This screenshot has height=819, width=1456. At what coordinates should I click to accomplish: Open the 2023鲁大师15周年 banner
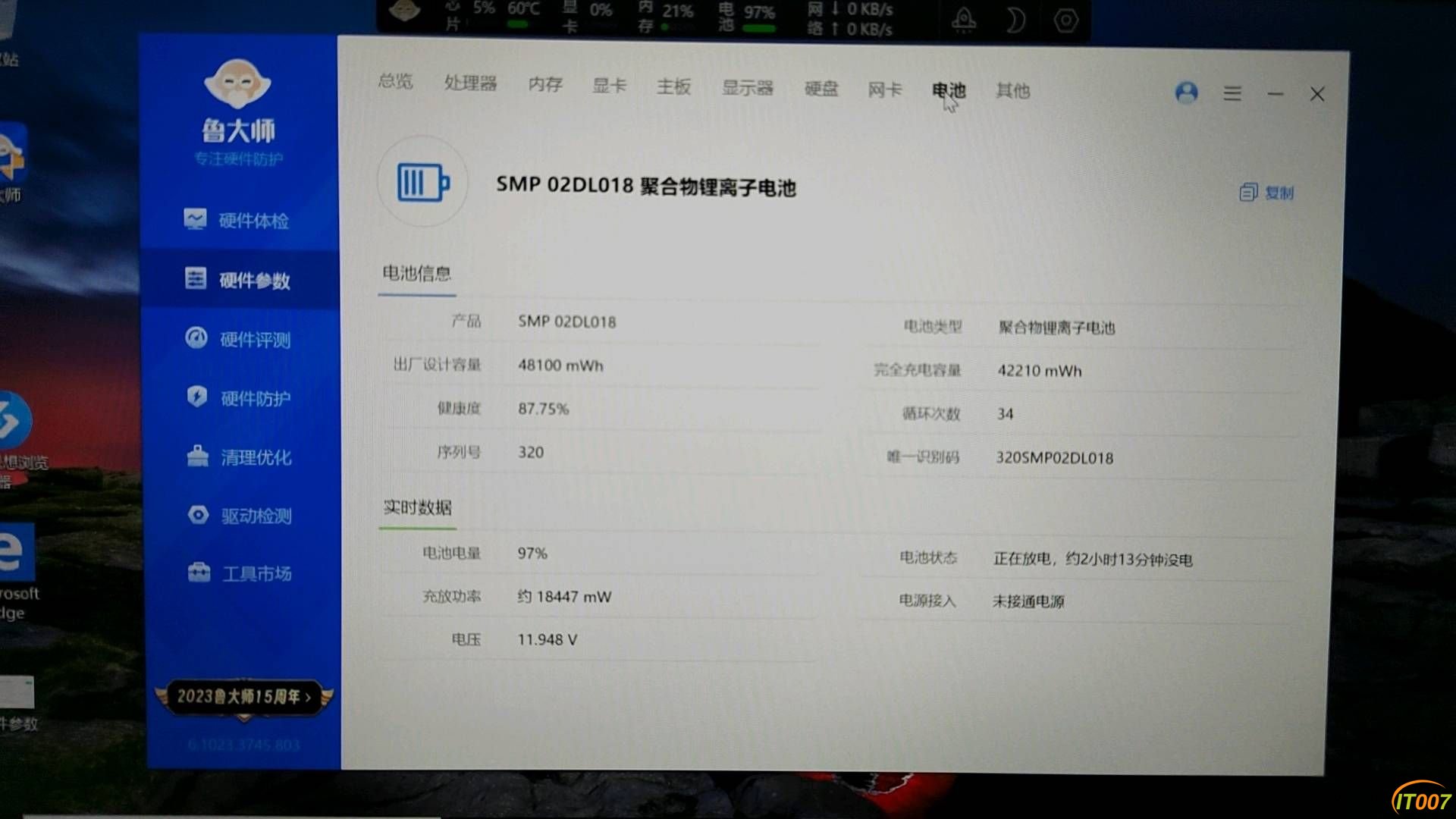click(243, 697)
